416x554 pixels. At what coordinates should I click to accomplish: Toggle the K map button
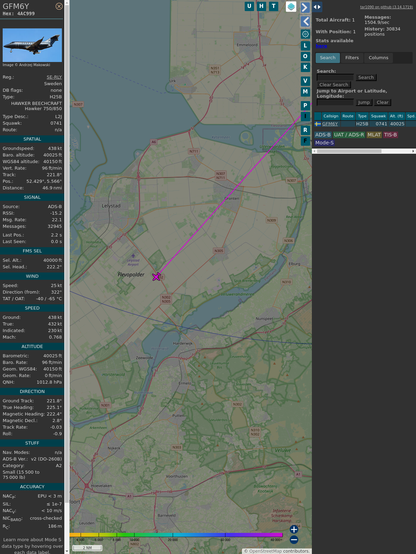305,67
